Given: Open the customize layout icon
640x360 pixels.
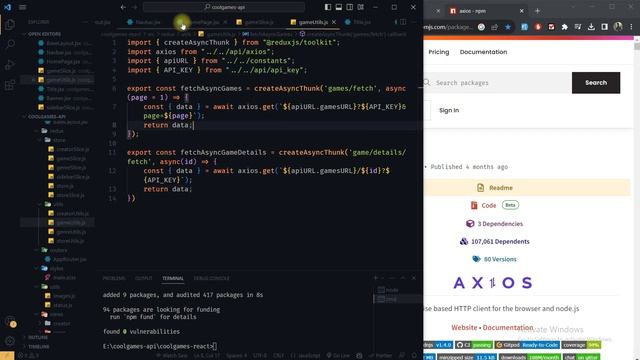Looking at the screenshot, I should (361, 7).
